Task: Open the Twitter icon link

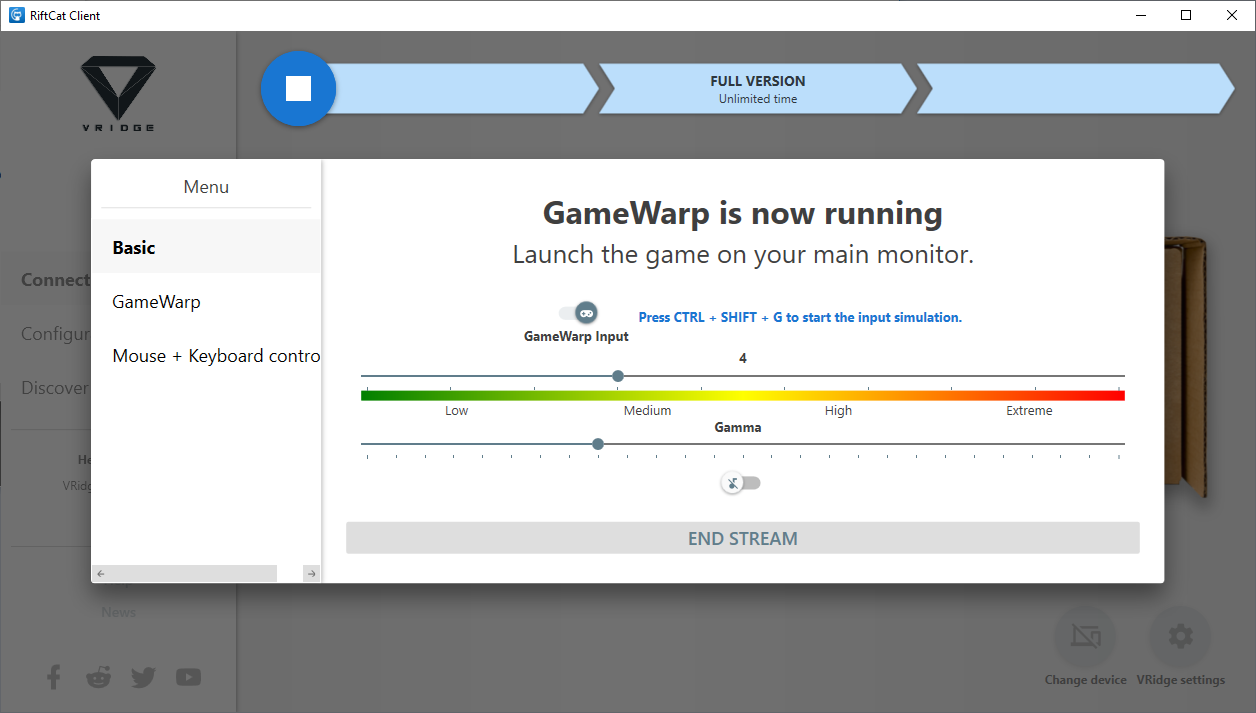Action: point(143,677)
